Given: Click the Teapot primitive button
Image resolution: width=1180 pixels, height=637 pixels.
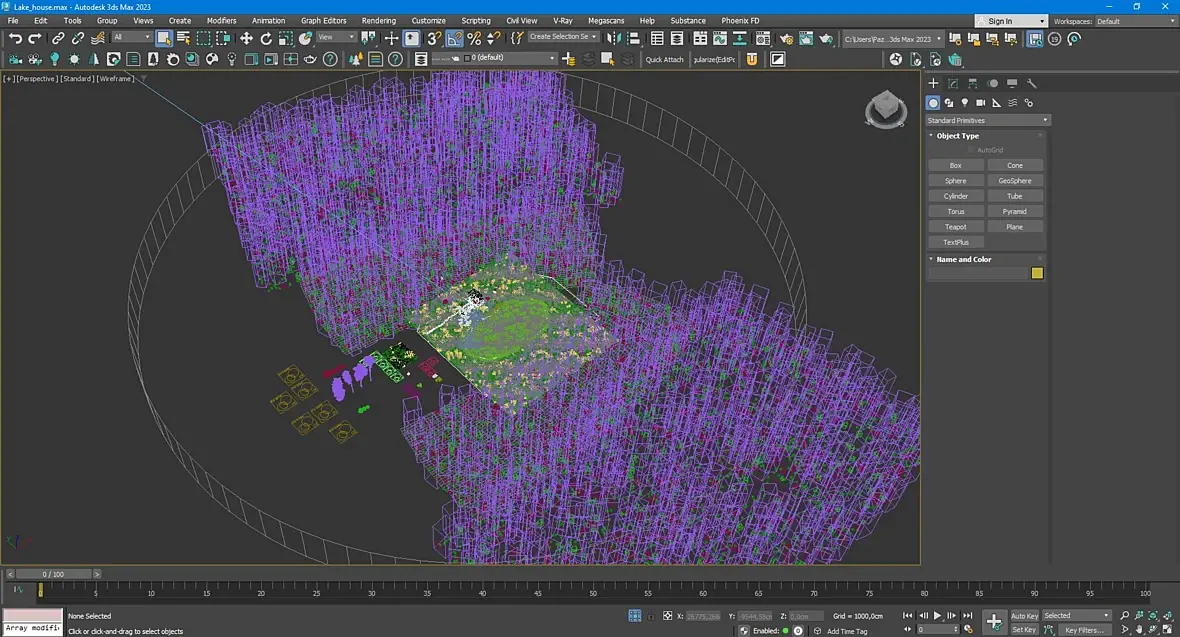Looking at the screenshot, I should coord(955,227).
